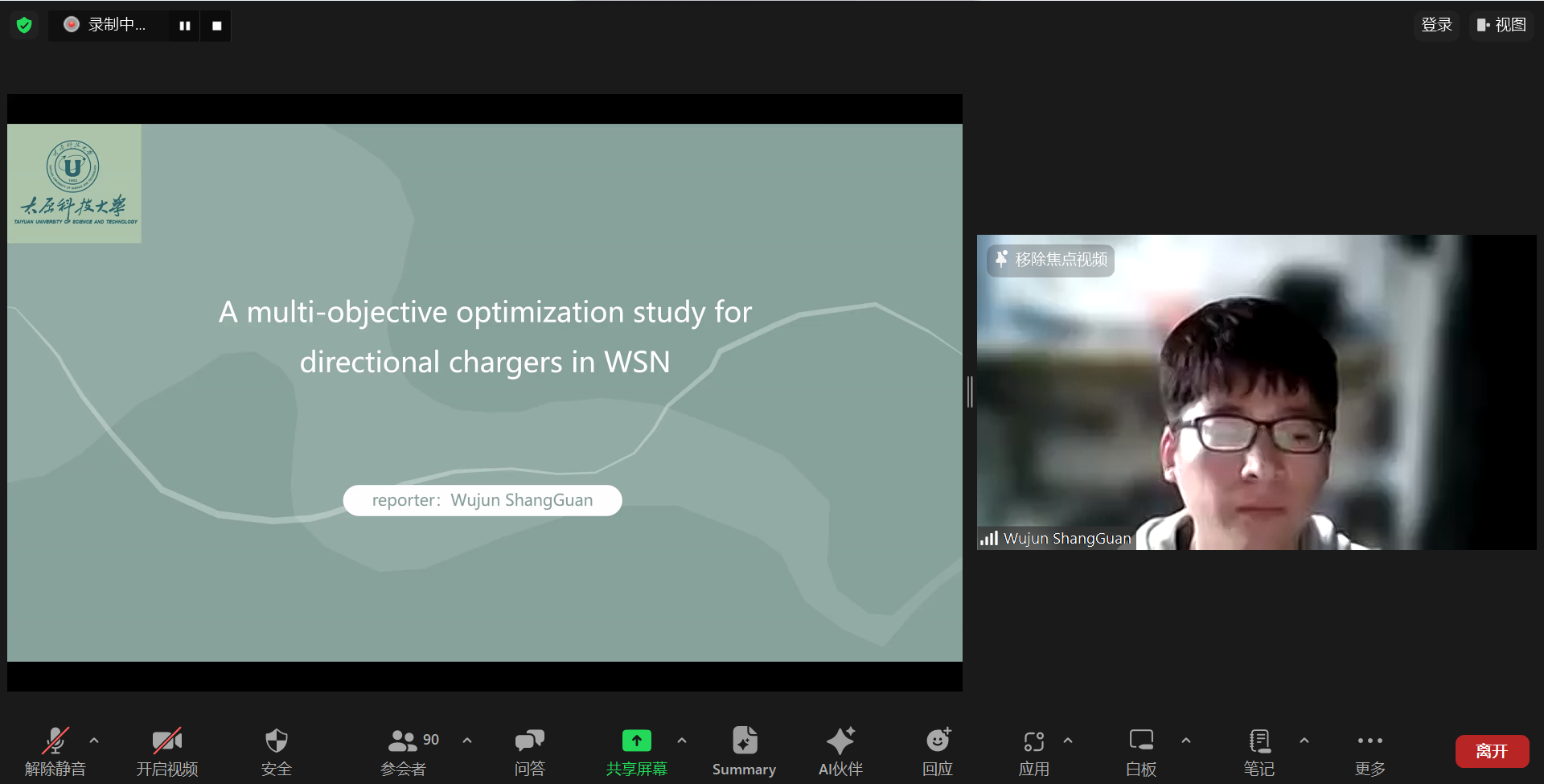The image size is (1544, 784).
Task: Expand the arrow beside 参会者
Action: [467, 741]
